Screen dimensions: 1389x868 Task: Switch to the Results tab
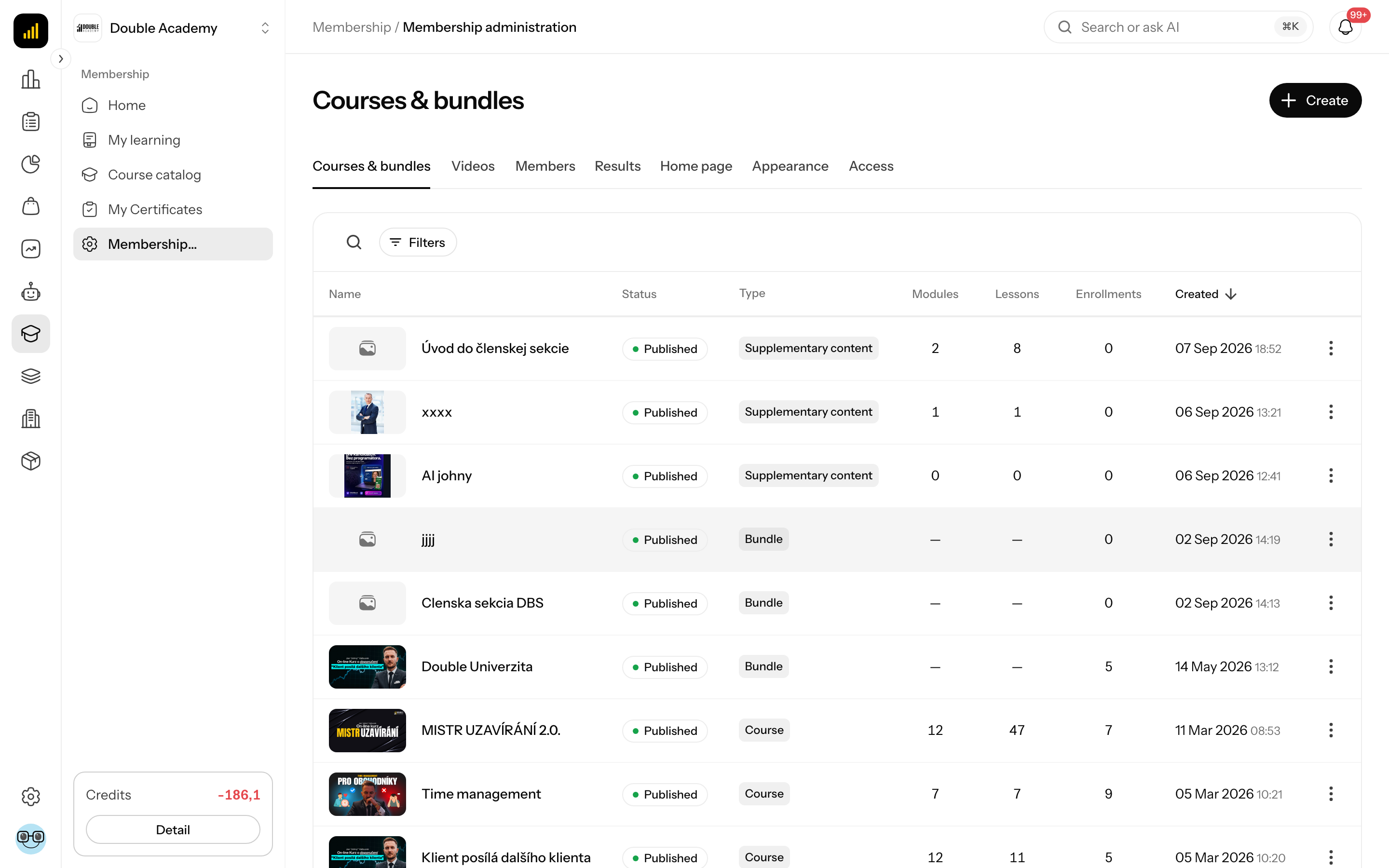point(617,166)
